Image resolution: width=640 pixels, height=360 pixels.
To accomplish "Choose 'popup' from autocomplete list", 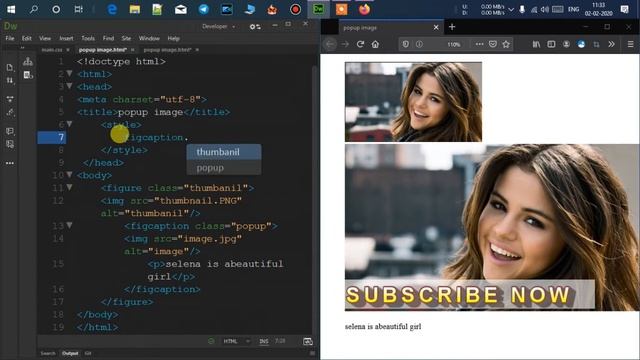I will tap(224, 168).
